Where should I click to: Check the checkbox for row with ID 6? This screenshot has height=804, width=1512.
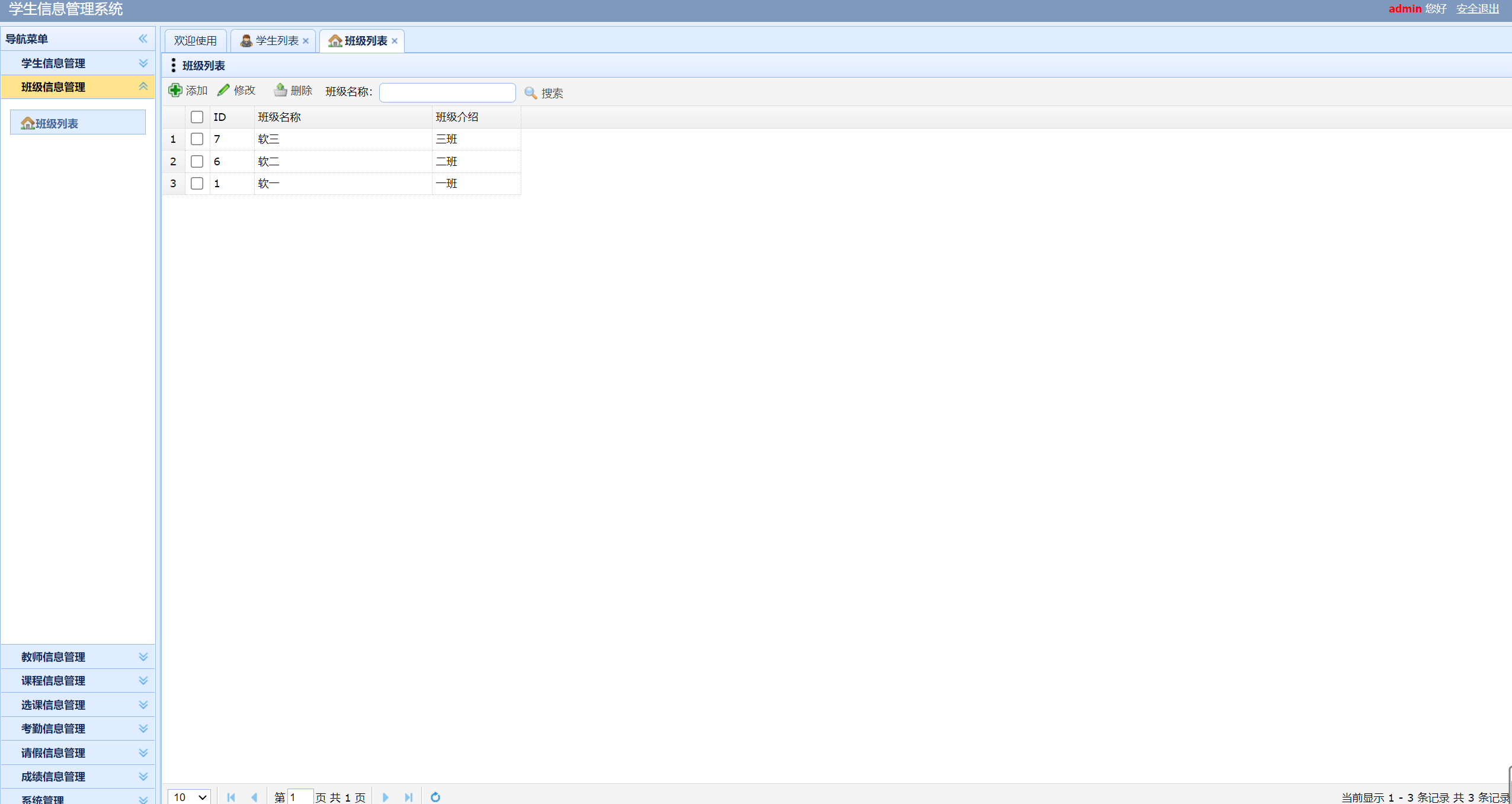(197, 161)
